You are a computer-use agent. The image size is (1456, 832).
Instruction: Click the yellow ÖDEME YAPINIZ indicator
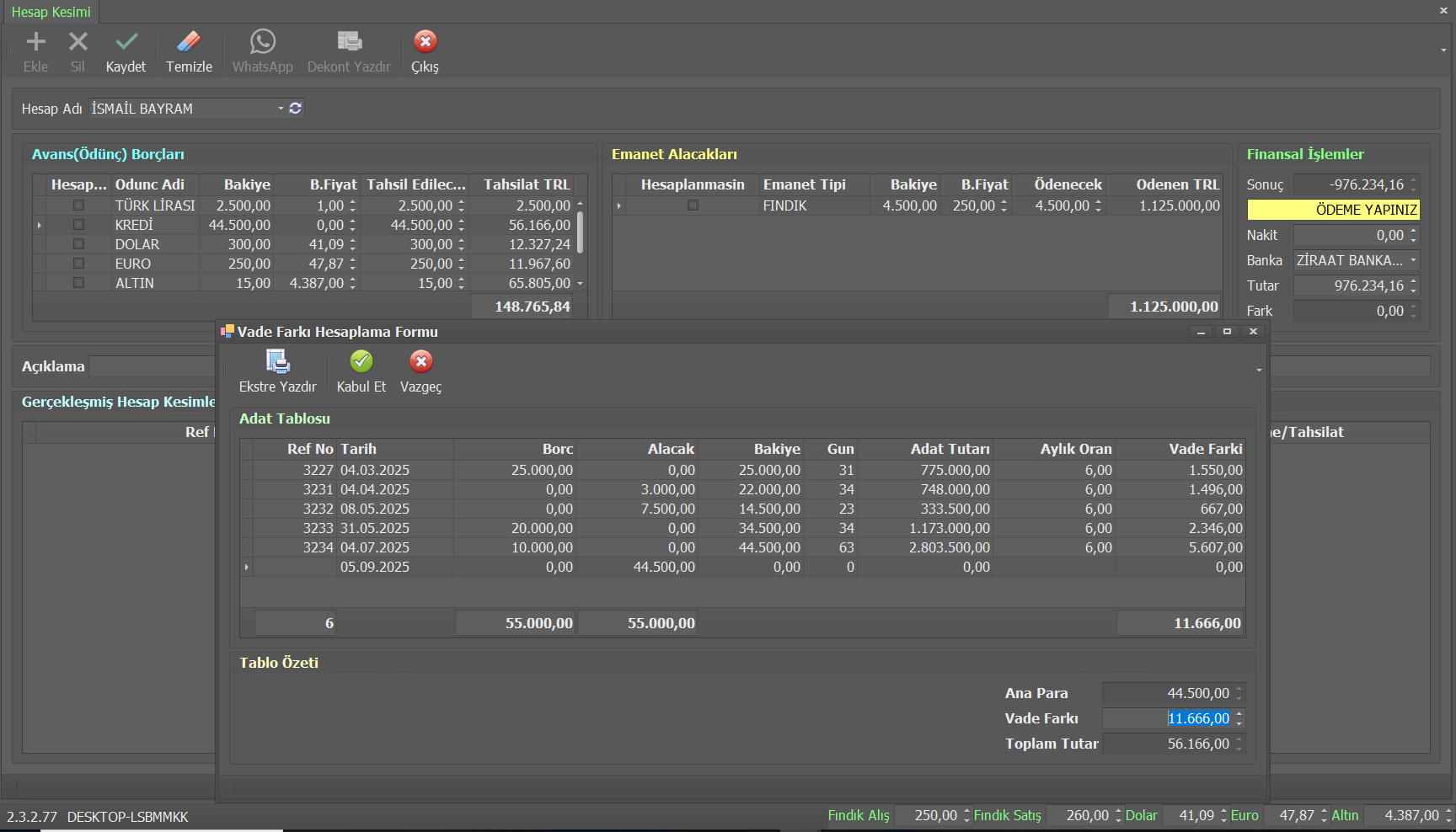[x=1333, y=210]
